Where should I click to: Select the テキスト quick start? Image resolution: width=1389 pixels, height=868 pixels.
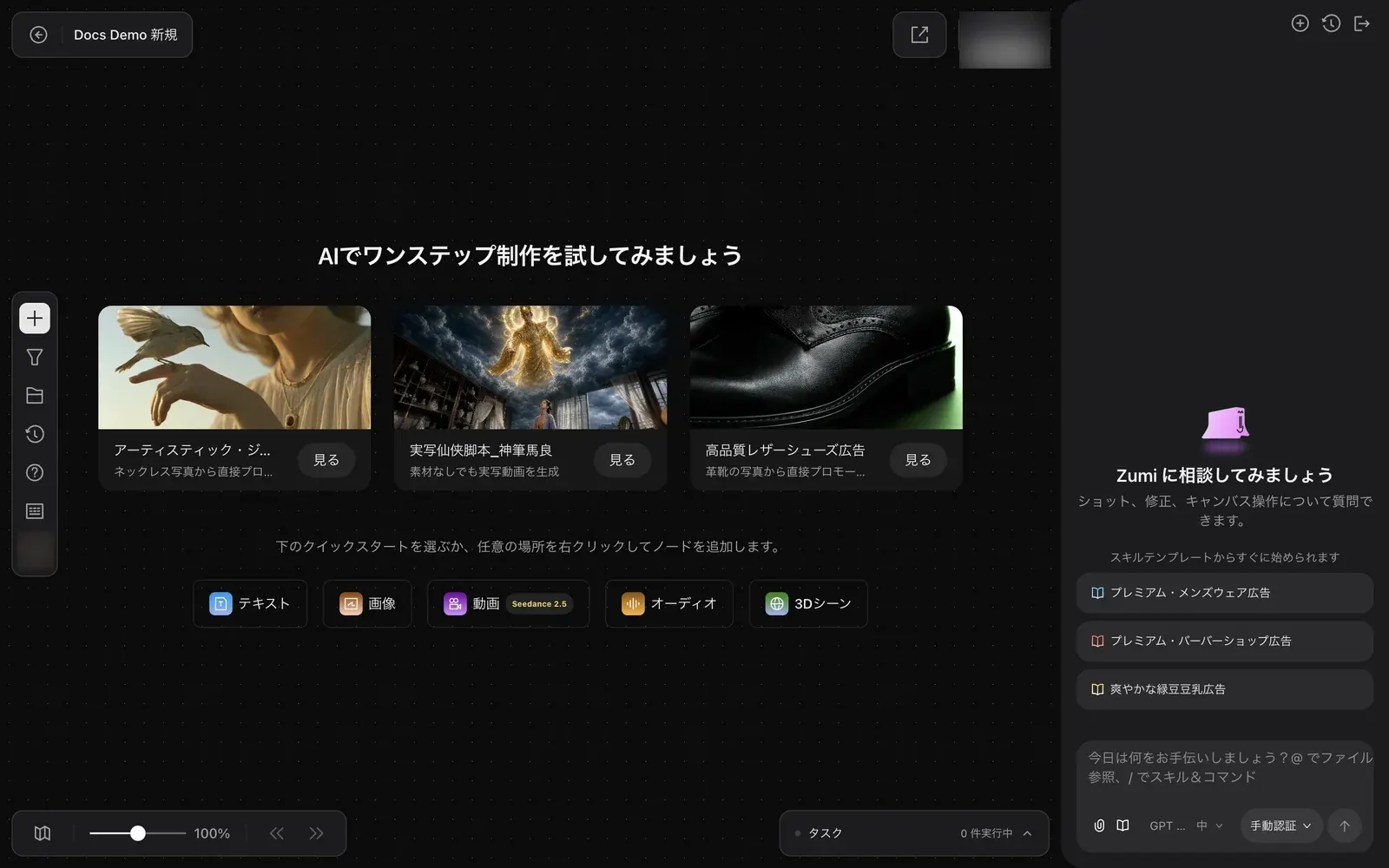pyautogui.click(x=250, y=603)
